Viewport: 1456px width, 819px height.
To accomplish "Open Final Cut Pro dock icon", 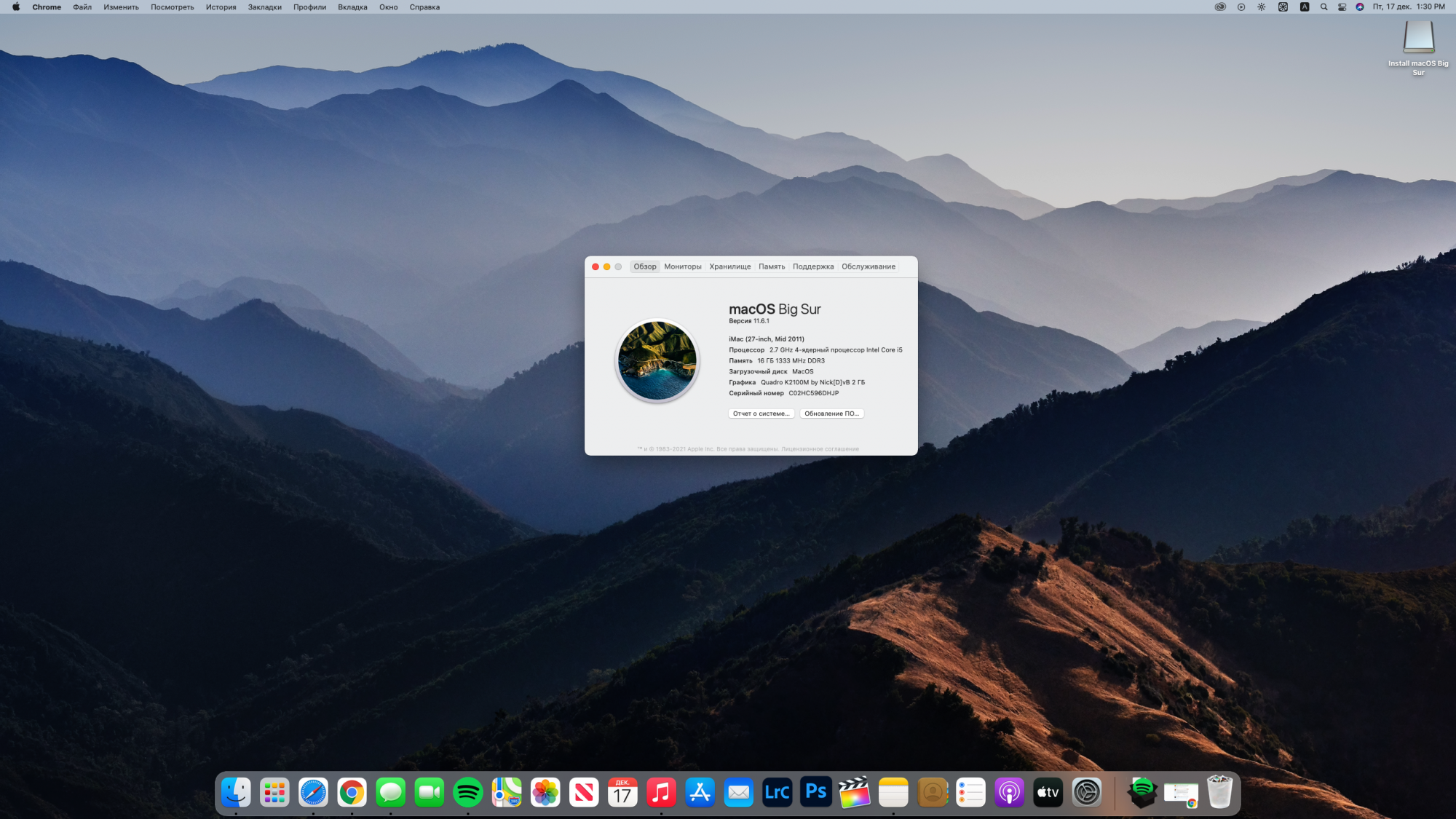I will click(x=855, y=792).
